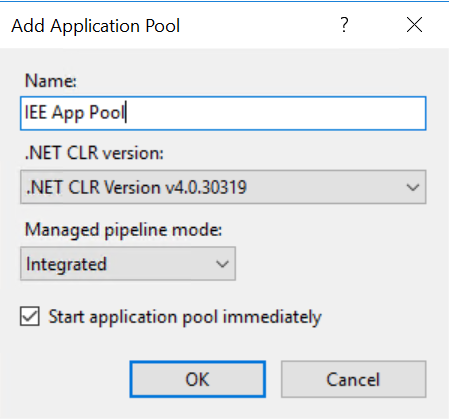Click the word 'IEE' in Name field
449x419 pixels.
(36, 113)
